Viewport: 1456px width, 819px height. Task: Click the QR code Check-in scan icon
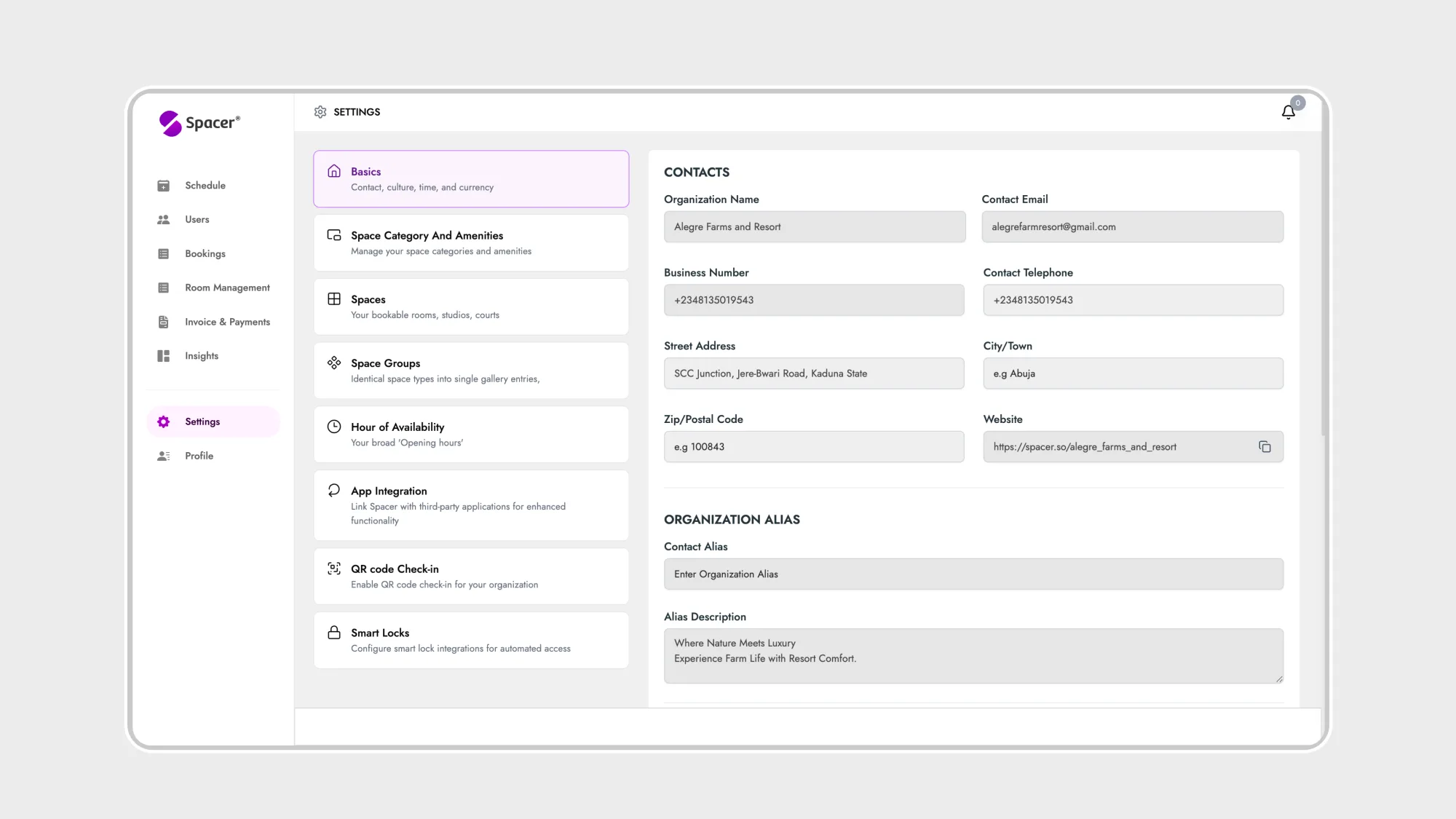(334, 569)
